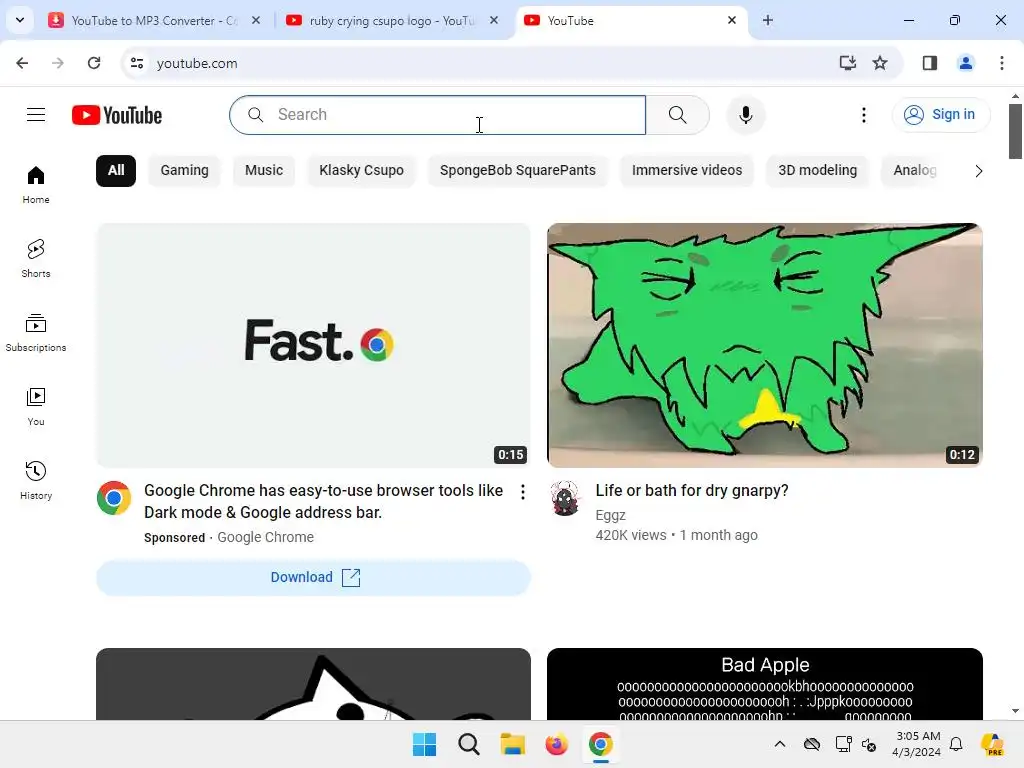This screenshot has height=768, width=1024.
Task: Go to Home in the sidebar
Action: 36,185
